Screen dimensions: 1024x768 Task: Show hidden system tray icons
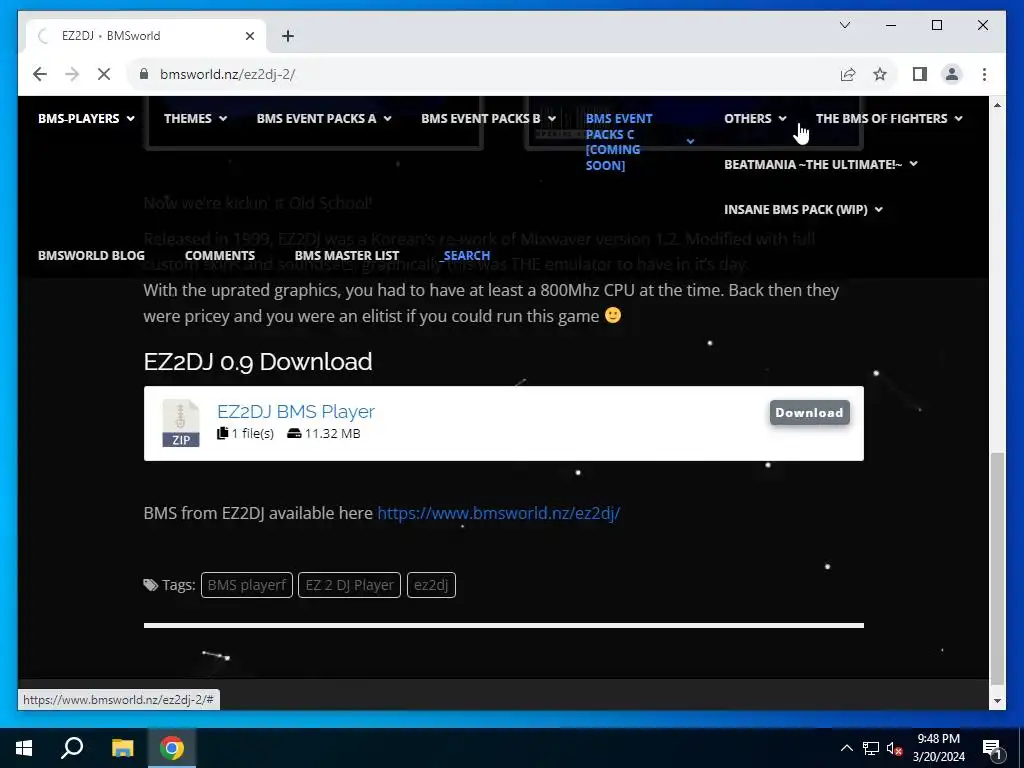(x=846, y=748)
